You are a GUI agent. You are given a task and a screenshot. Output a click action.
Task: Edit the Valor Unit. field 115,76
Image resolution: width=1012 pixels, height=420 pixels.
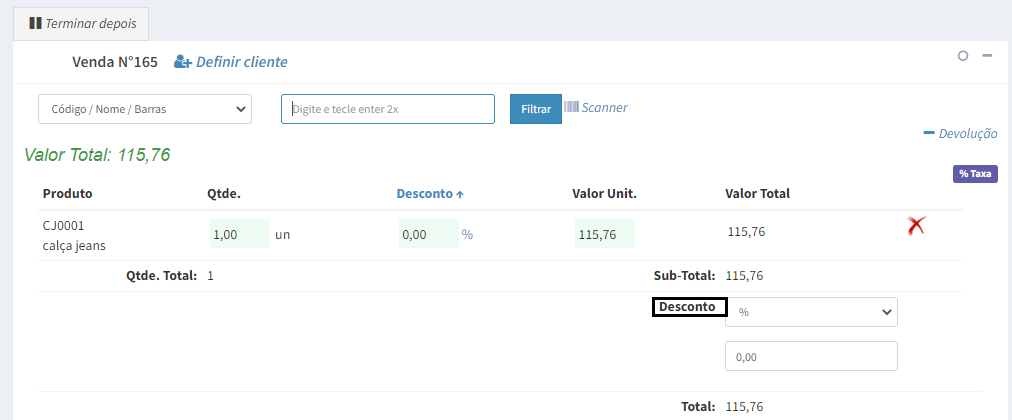(x=604, y=234)
